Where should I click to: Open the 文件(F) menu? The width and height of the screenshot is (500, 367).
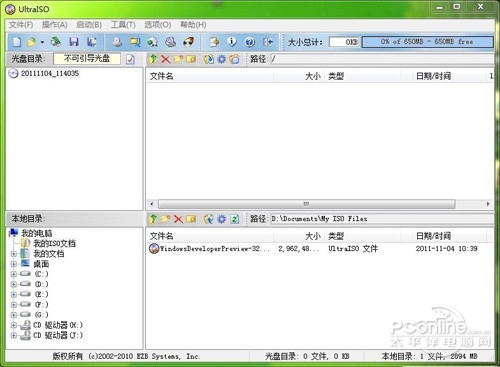pyautogui.click(x=21, y=25)
